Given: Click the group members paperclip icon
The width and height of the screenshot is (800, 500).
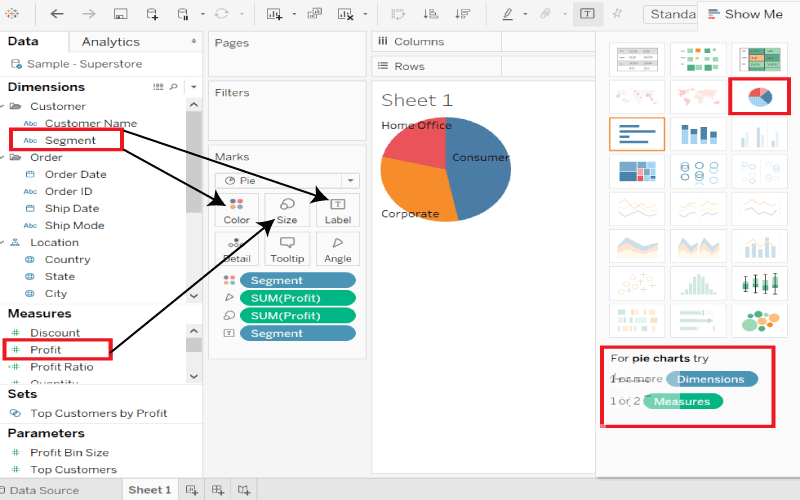Looking at the screenshot, I should click(x=545, y=14).
